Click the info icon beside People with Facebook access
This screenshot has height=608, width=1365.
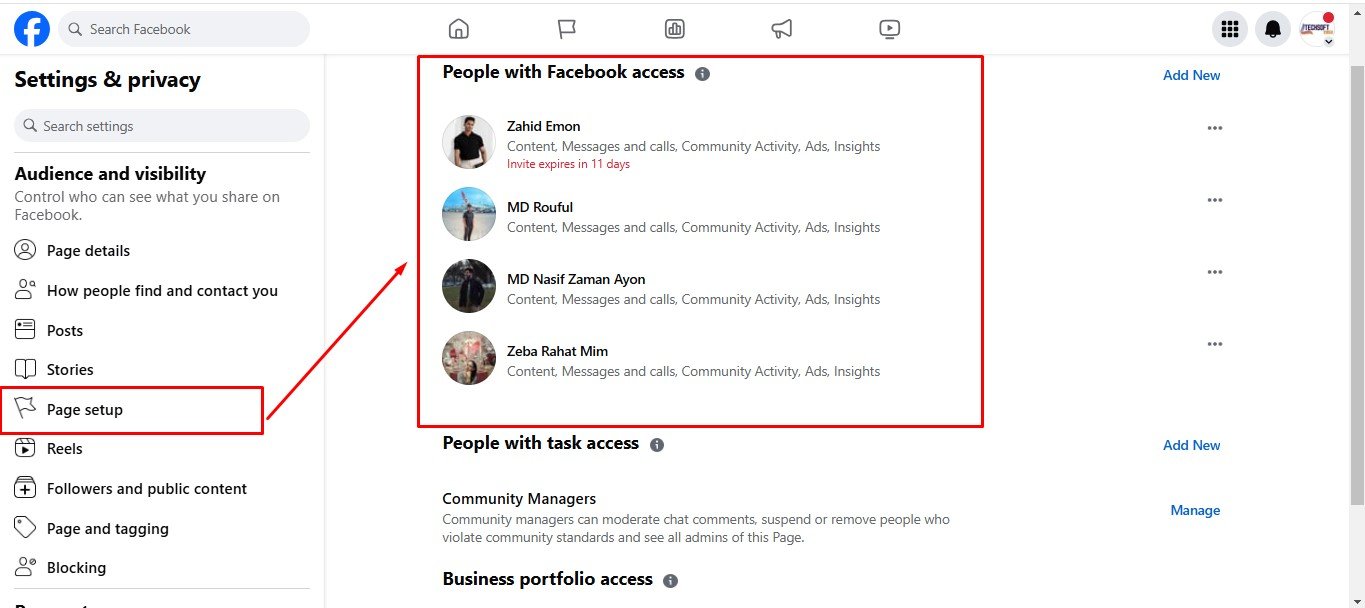(x=703, y=74)
